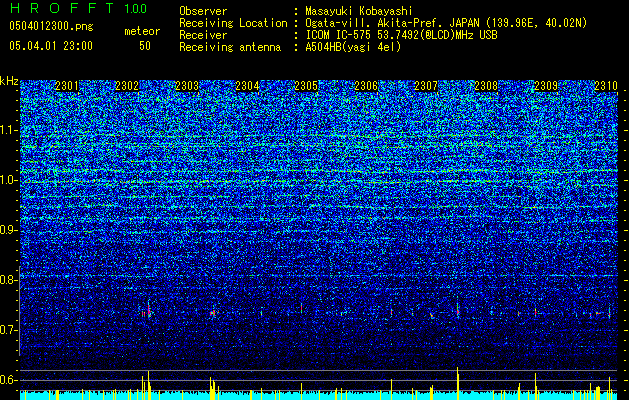Click the 1.0 frequency axis label
Screen dimensions: 629x400
[9, 180]
